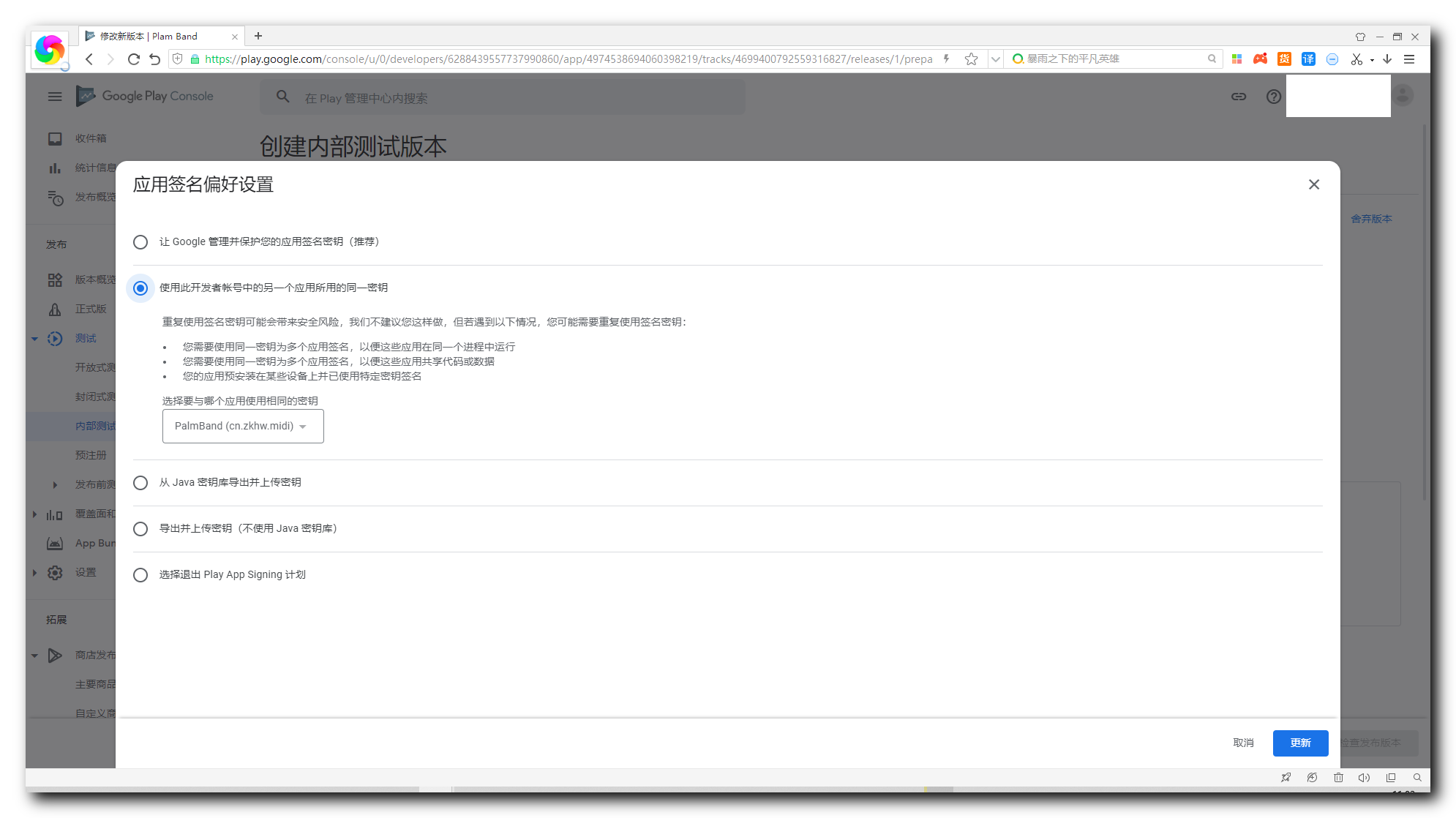Click the browser back arrow
Screen dimensions: 1456x818
pyautogui.click(x=89, y=59)
